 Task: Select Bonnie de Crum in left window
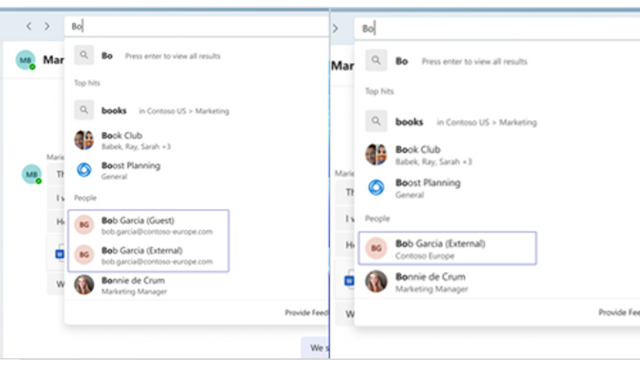tap(197, 285)
